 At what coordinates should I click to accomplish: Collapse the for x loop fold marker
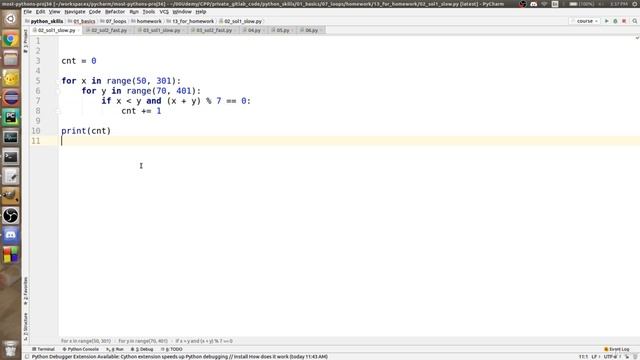[58, 81]
